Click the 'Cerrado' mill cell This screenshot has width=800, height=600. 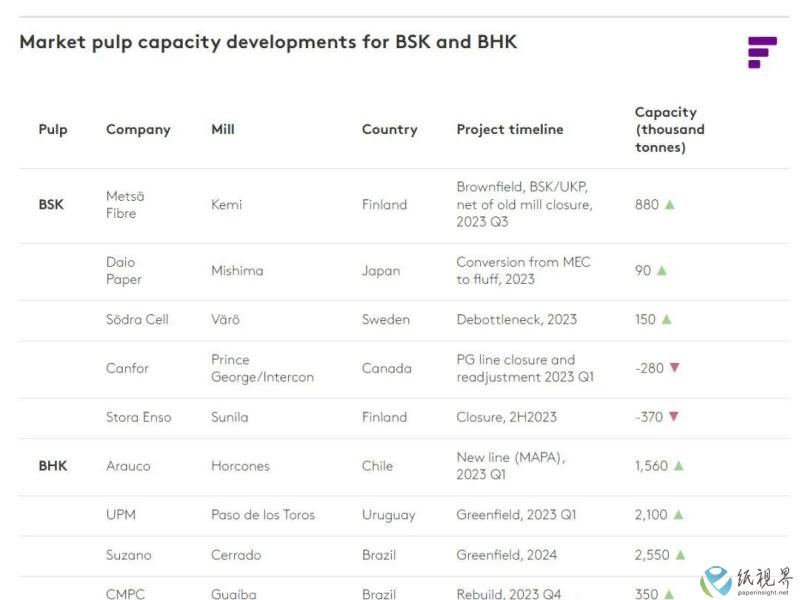236,555
